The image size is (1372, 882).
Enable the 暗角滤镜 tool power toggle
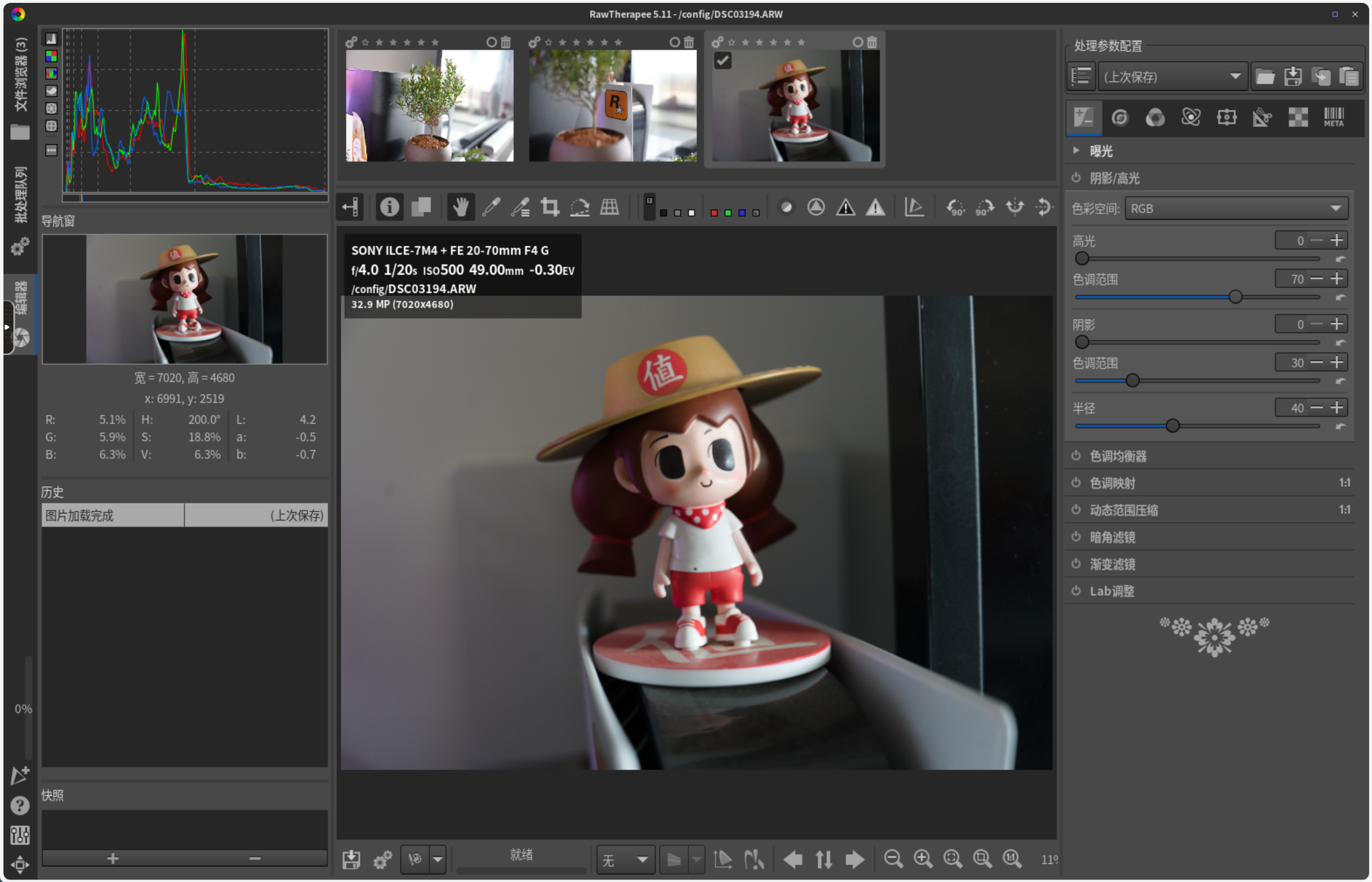coord(1076,537)
